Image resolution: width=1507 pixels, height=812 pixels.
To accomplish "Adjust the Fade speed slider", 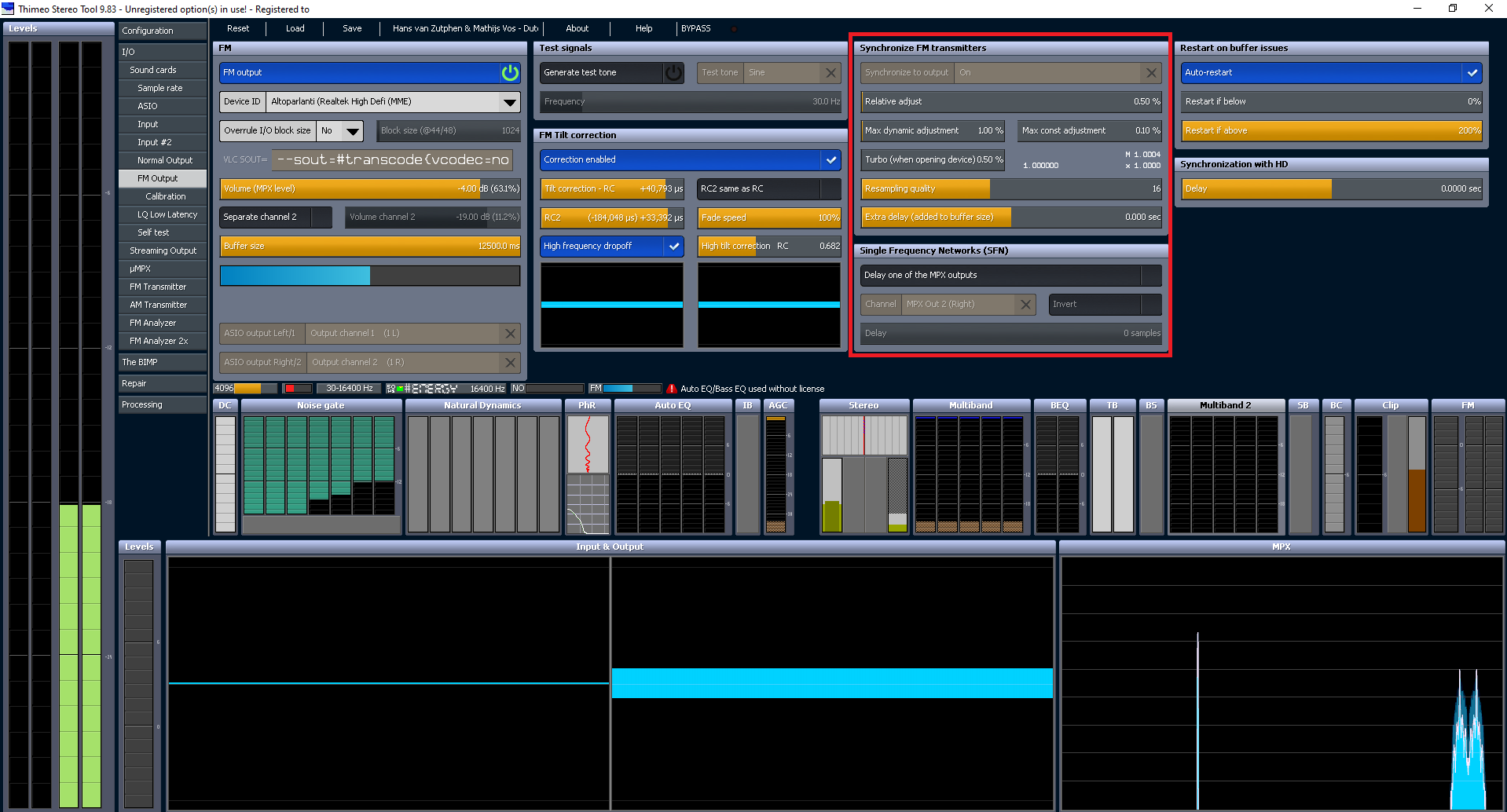I will click(769, 218).
